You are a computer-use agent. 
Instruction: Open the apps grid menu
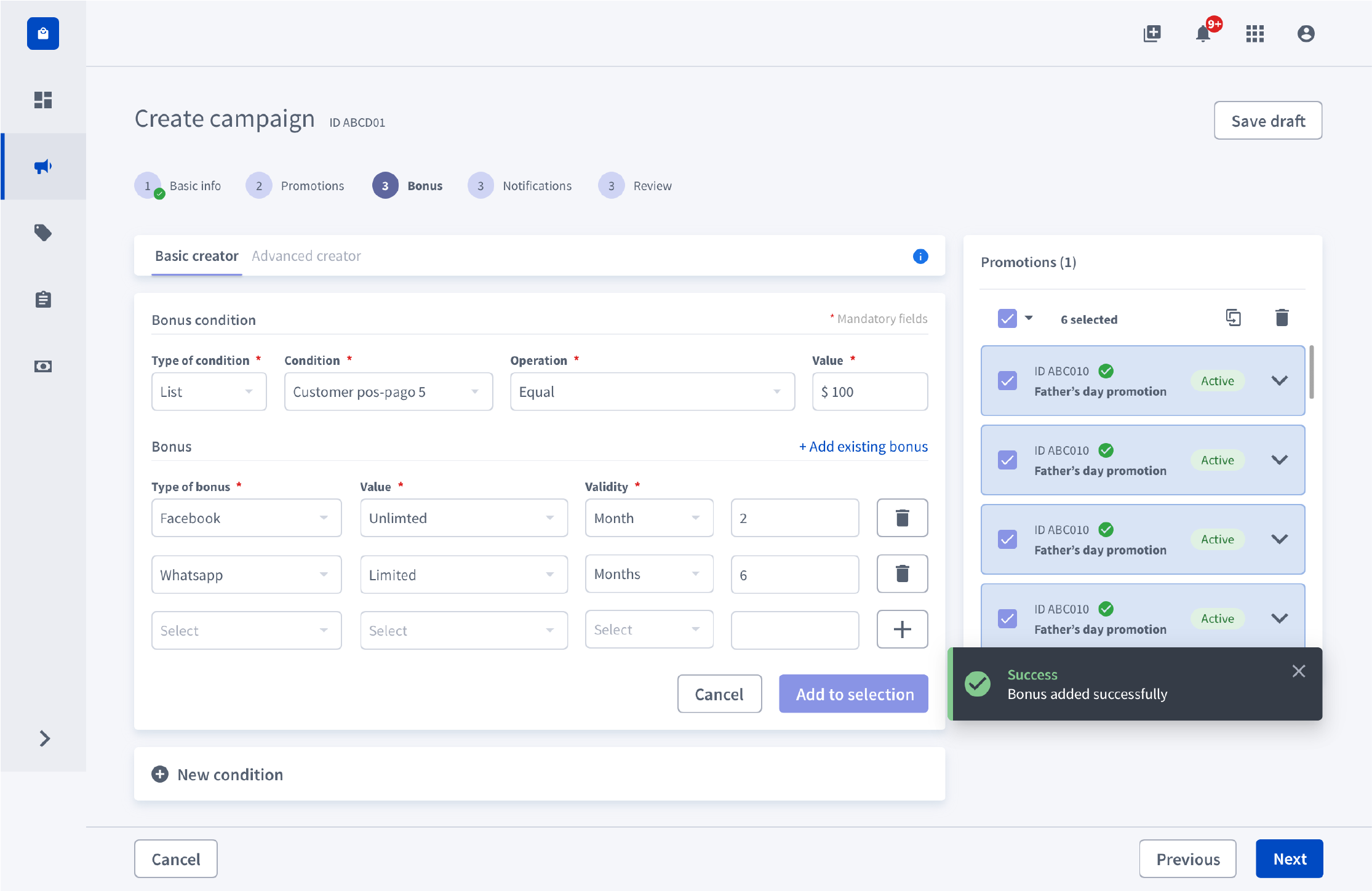pos(1254,33)
